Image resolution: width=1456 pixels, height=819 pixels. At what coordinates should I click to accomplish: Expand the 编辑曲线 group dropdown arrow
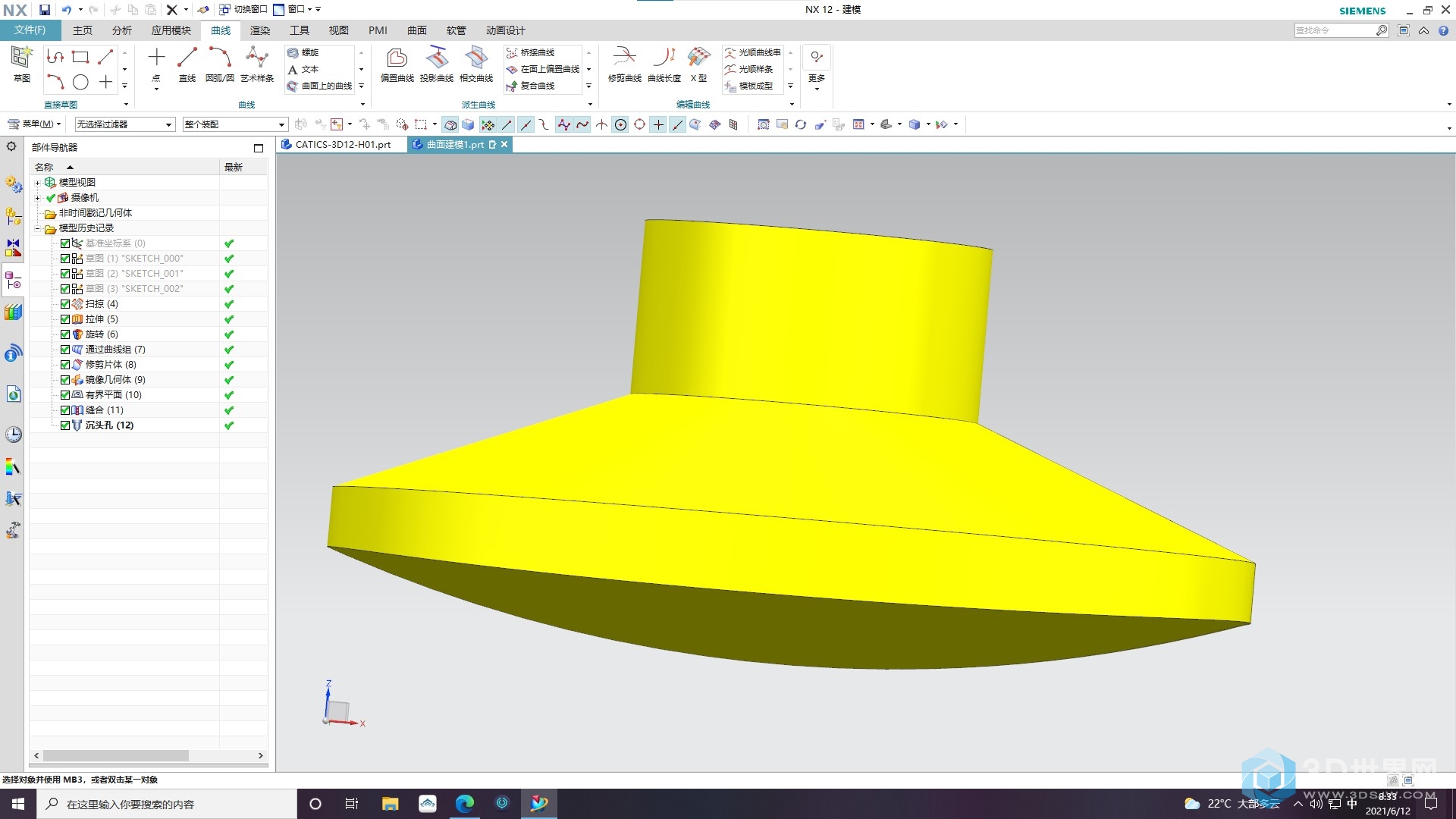792,105
